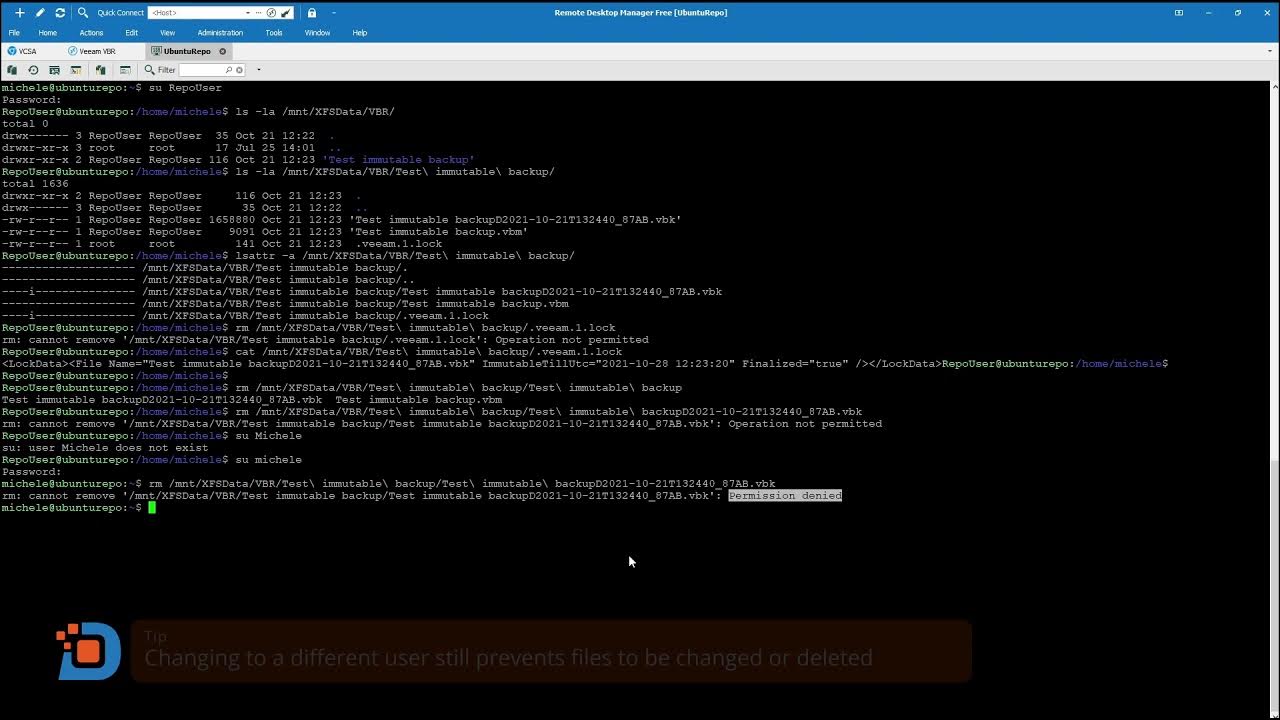The image size is (1280, 720).
Task: Open the dropdown arrow next to lock icon
Action: [x=334, y=13]
